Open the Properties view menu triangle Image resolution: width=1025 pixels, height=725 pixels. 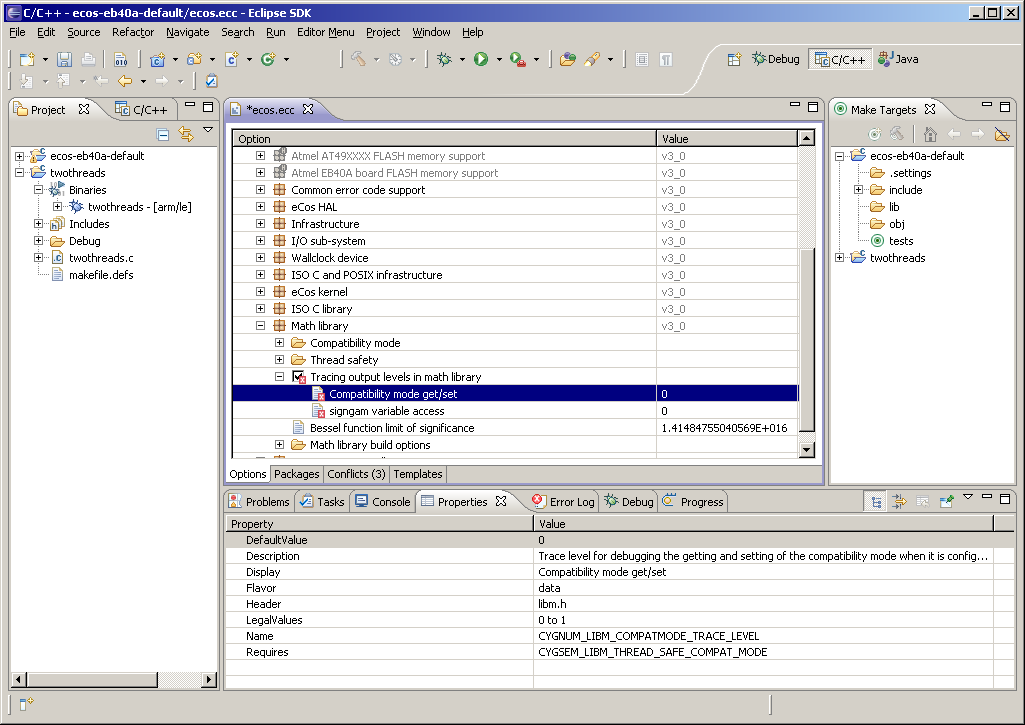click(x=968, y=497)
